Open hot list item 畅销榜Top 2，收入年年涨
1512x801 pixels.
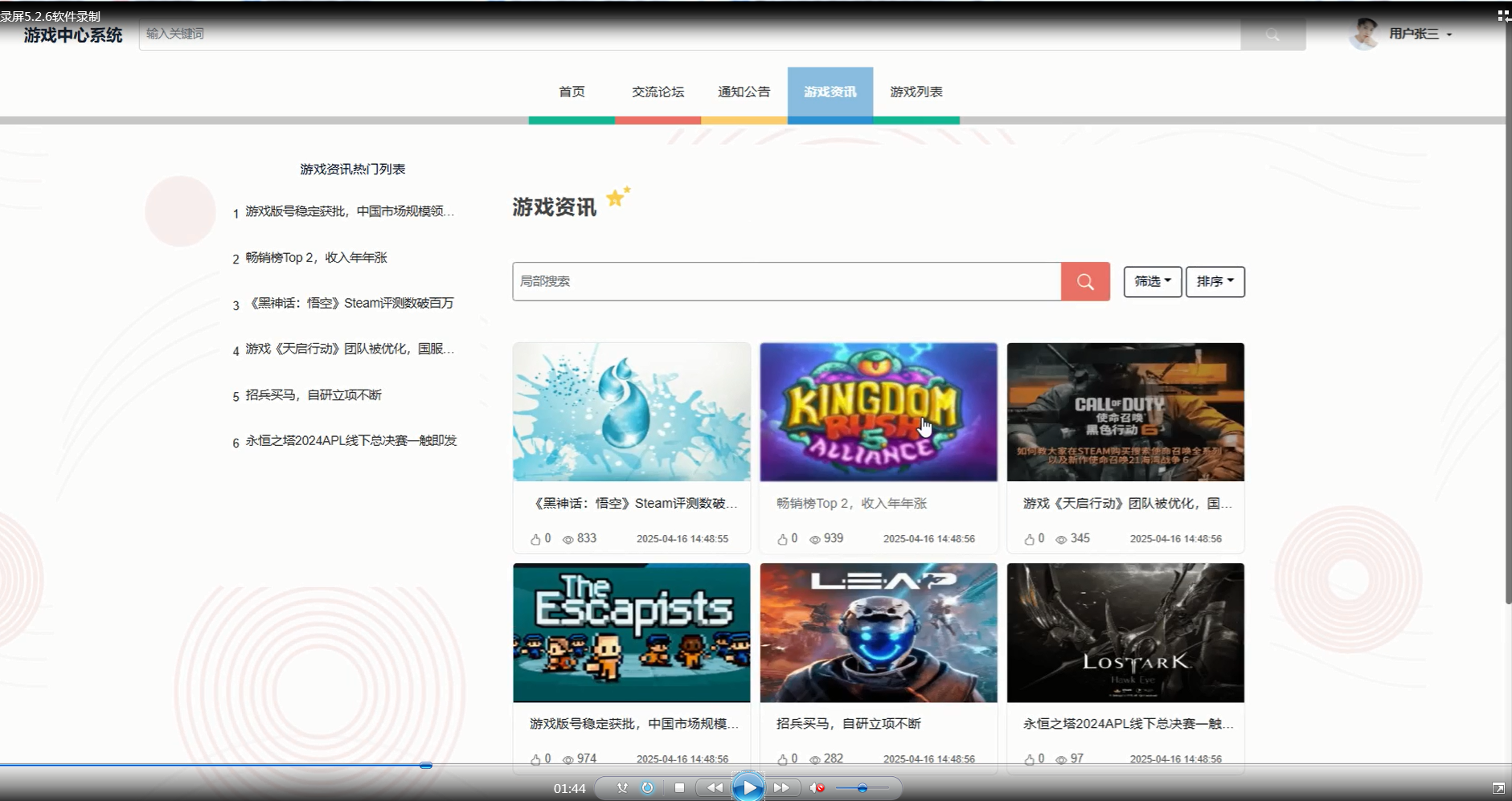click(316, 258)
